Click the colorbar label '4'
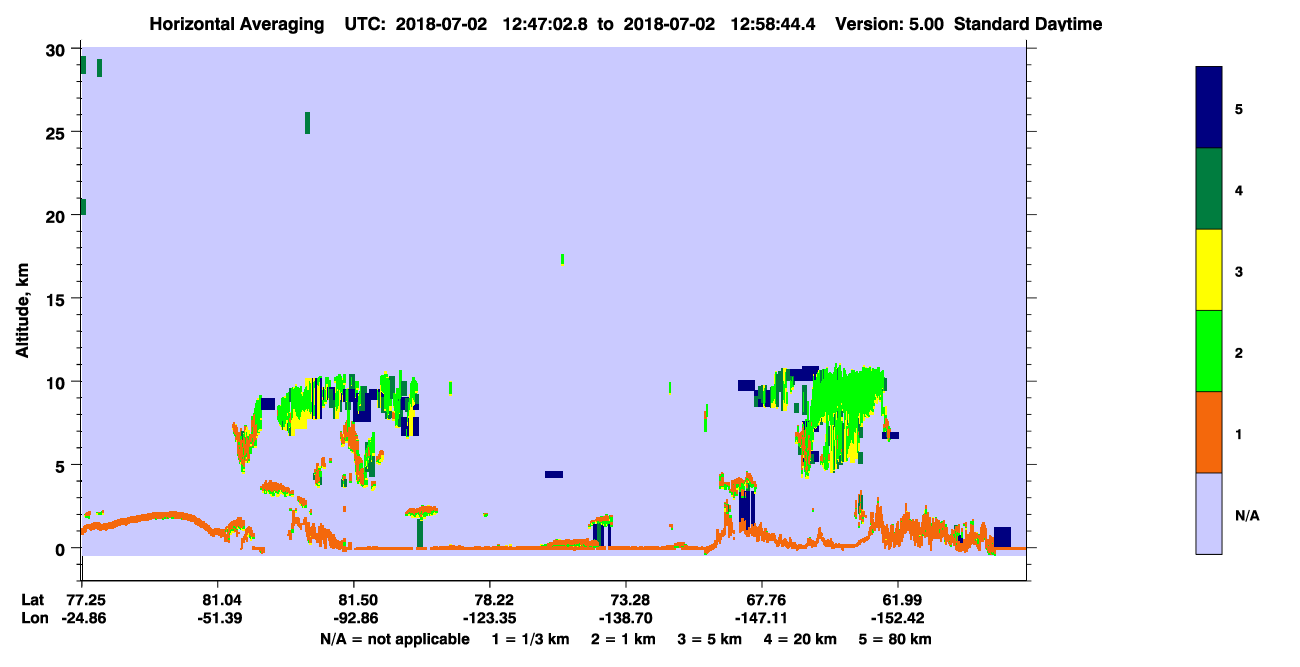The height and width of the screenshot is (667, 1300). point(1239,190)
